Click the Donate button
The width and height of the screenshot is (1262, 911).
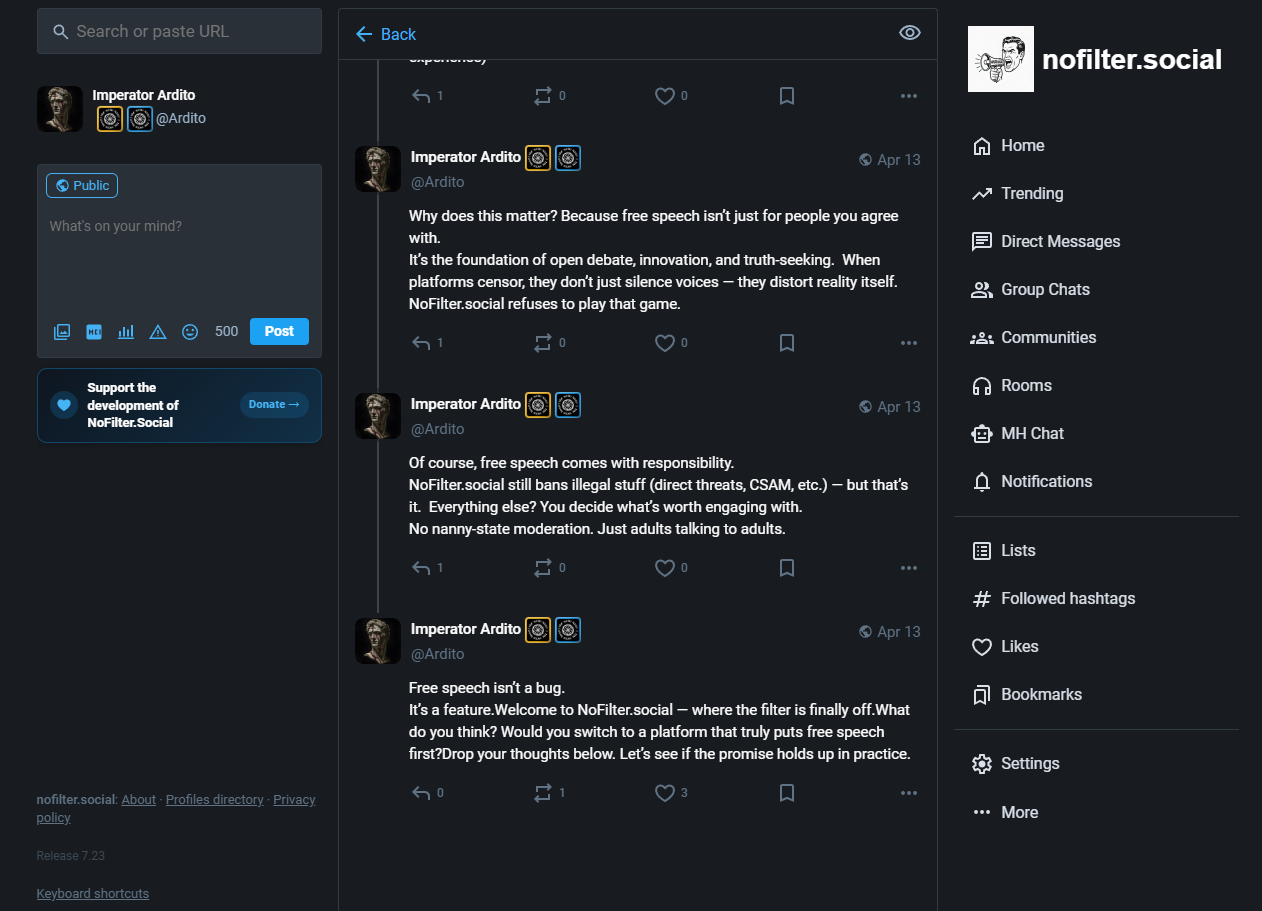click(274, 404)
